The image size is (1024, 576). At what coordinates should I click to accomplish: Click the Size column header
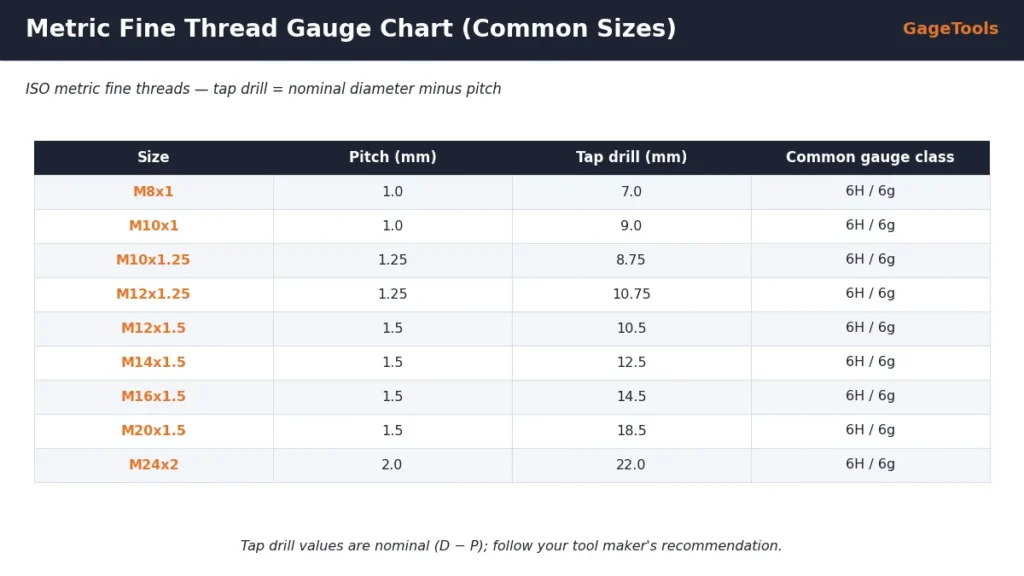153,157
